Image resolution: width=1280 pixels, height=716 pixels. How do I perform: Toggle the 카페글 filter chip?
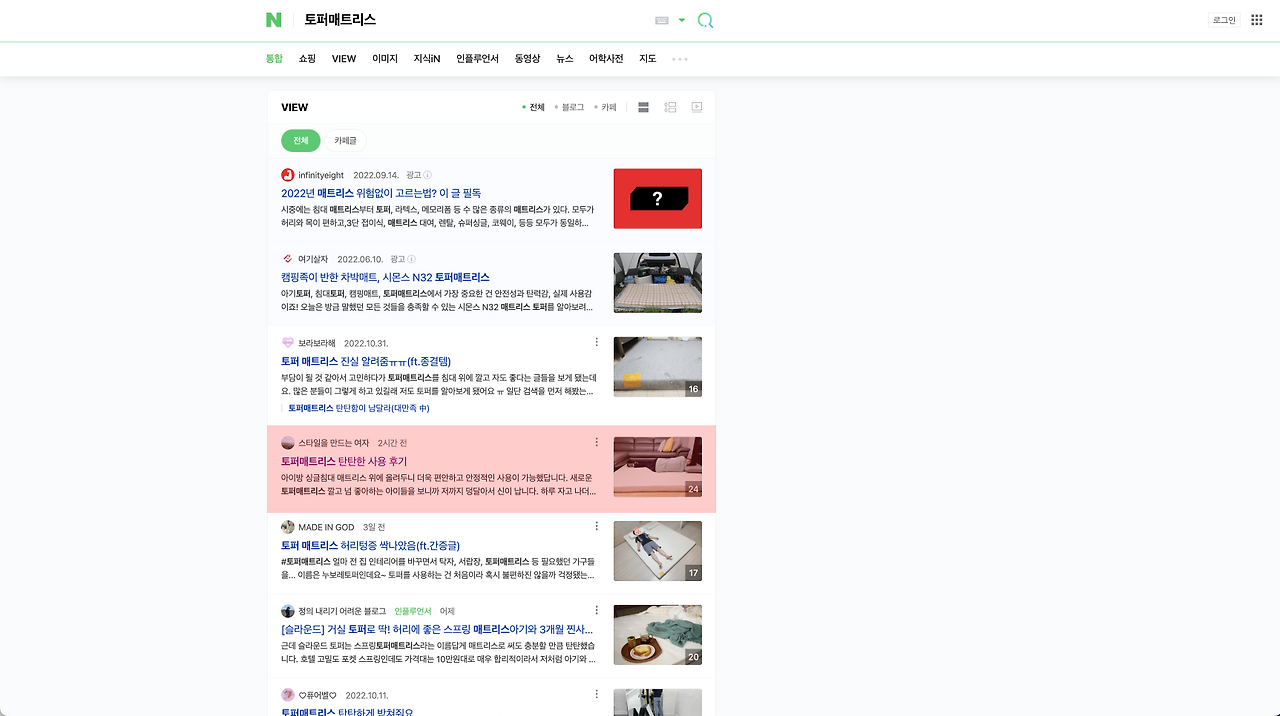click(345, 140)
